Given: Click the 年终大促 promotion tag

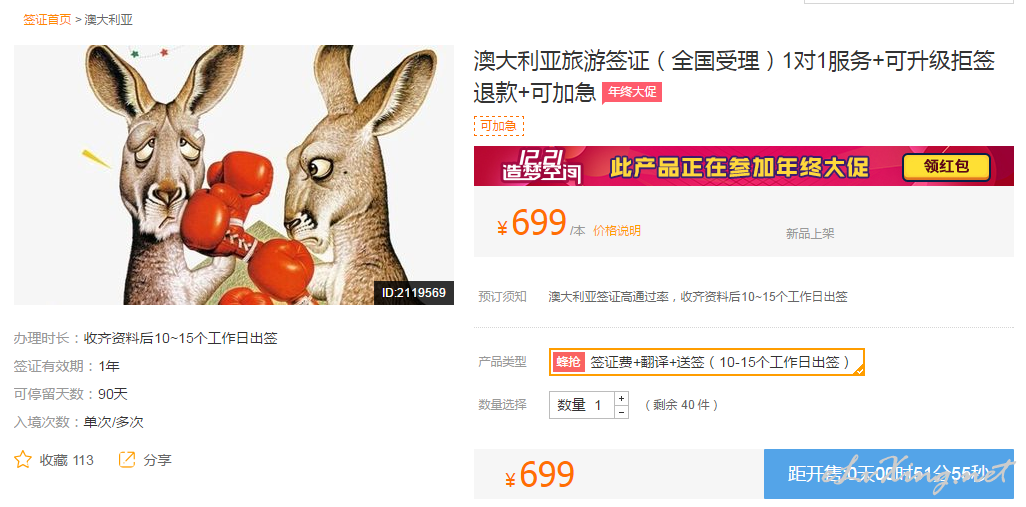Looking at the screenshot, I should click(x=632, y=92).
